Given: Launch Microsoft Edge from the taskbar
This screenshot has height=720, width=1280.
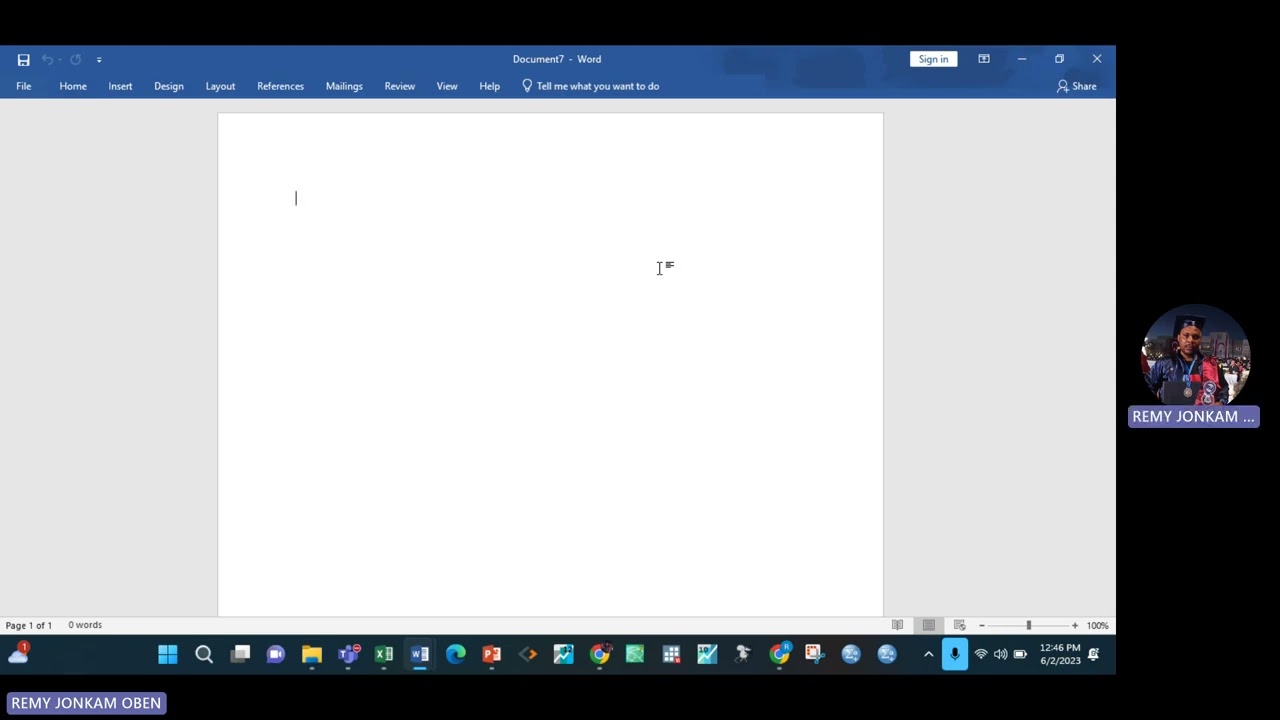Looking at the screenshot, I should coord(456,654).
